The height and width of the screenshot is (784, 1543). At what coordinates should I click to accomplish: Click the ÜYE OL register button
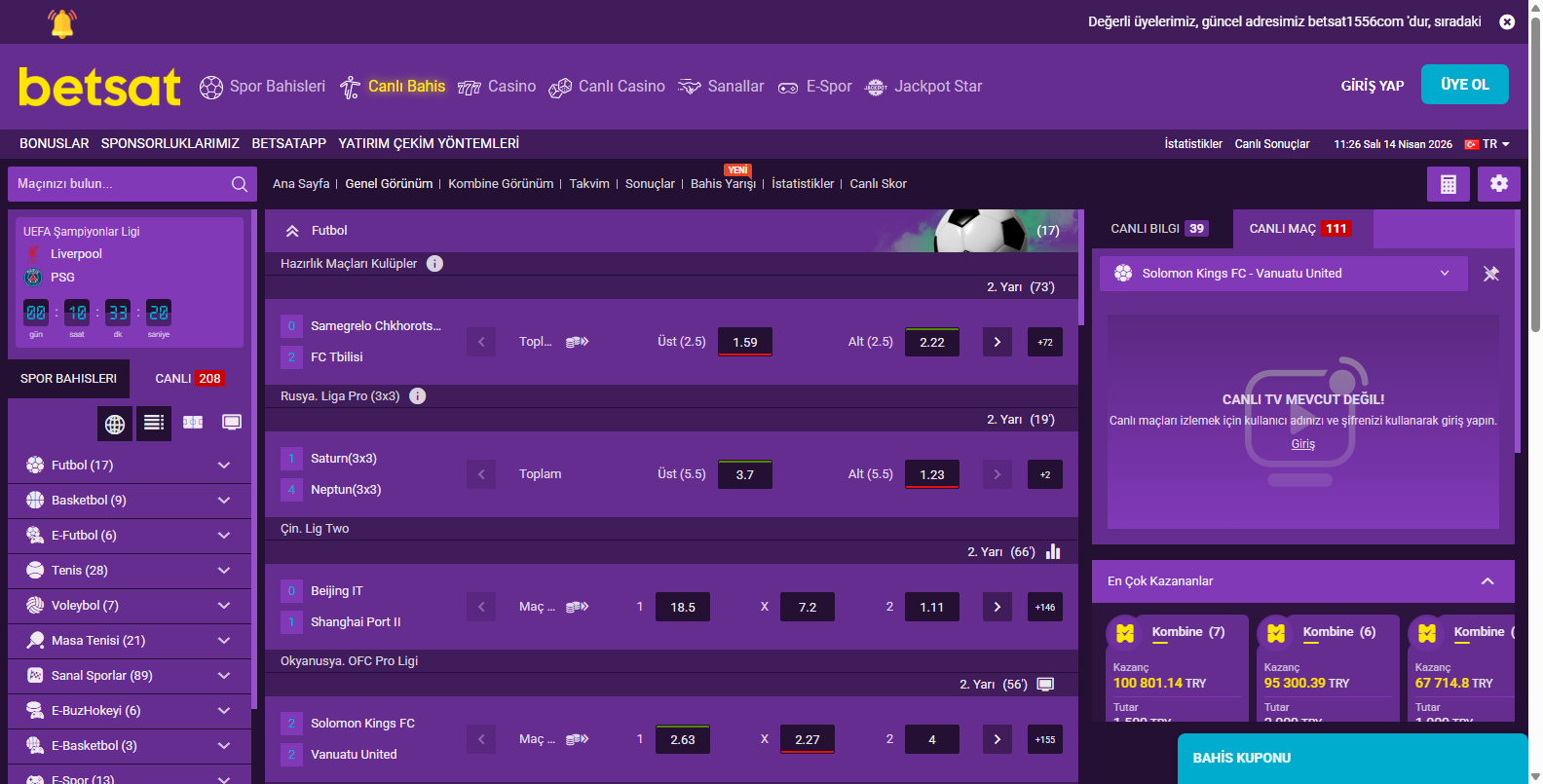point(1464,85)
